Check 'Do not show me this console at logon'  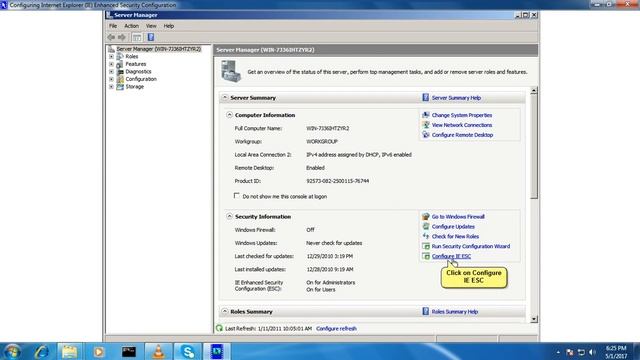click(237, 196)
